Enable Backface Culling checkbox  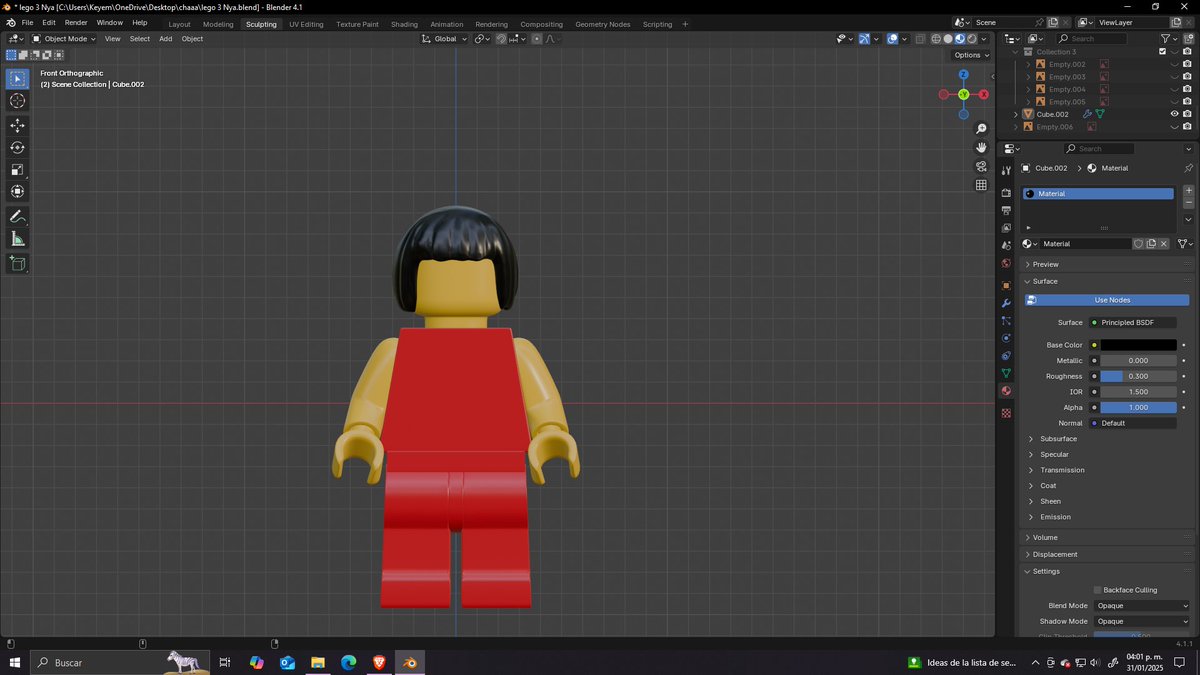(x=1097, y=590)
